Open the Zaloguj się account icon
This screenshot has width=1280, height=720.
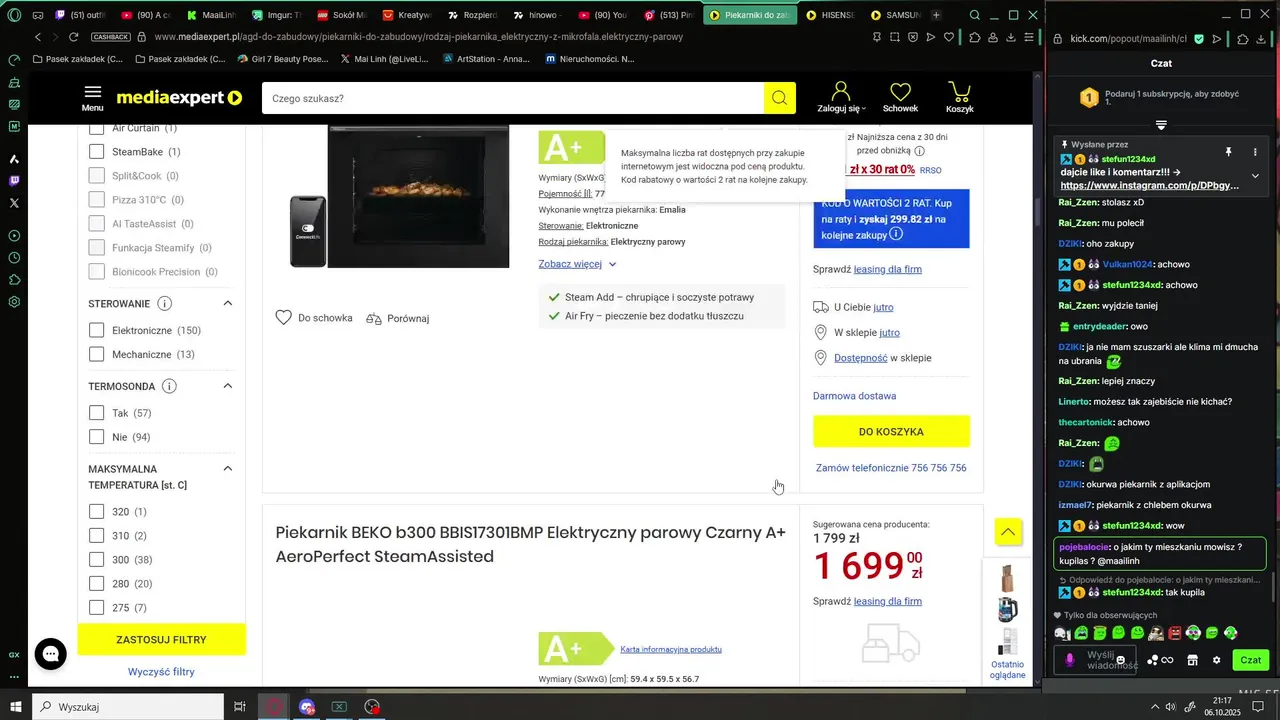click(841, 97)
